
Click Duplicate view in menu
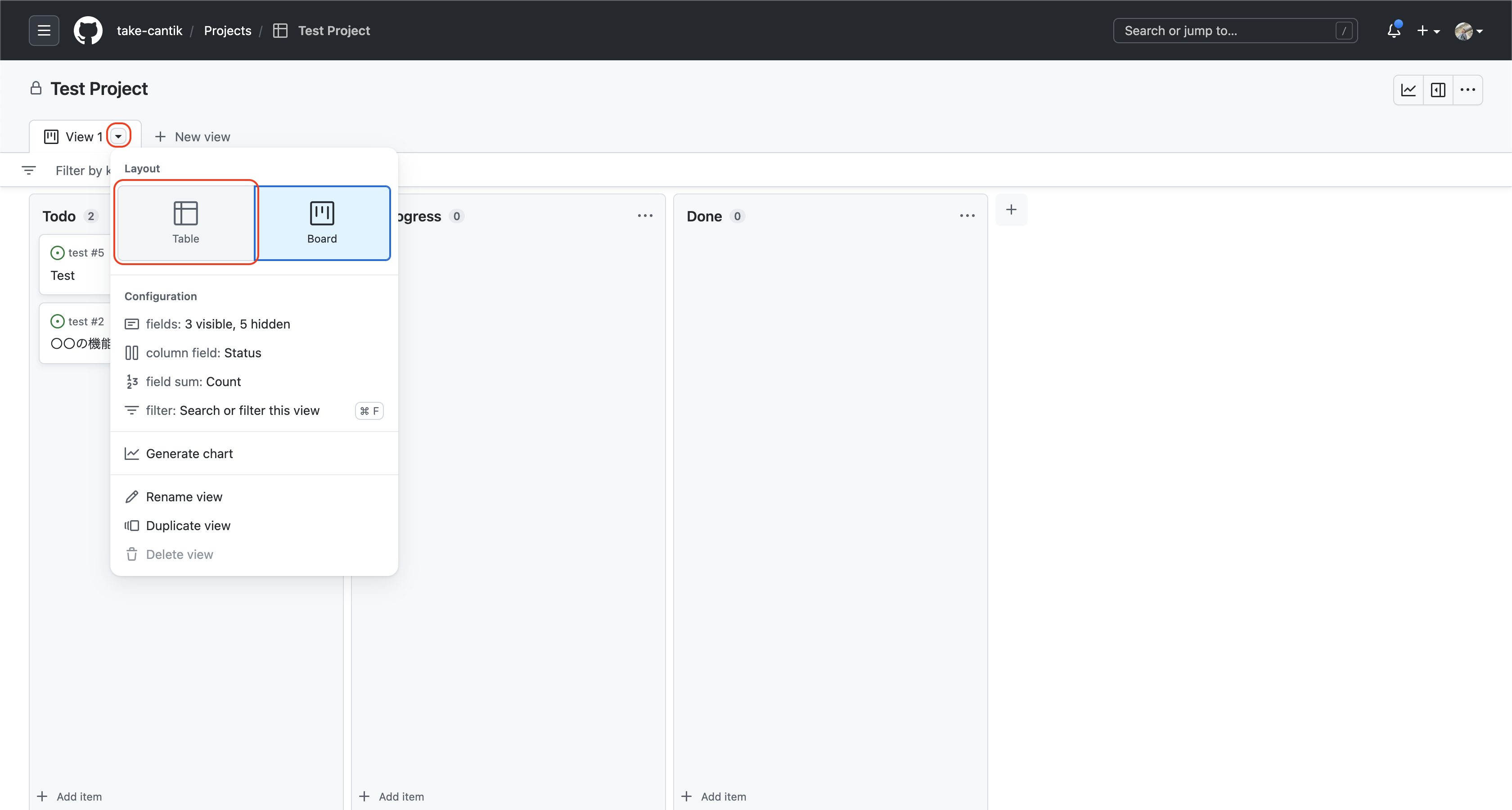tap(188, 525)
